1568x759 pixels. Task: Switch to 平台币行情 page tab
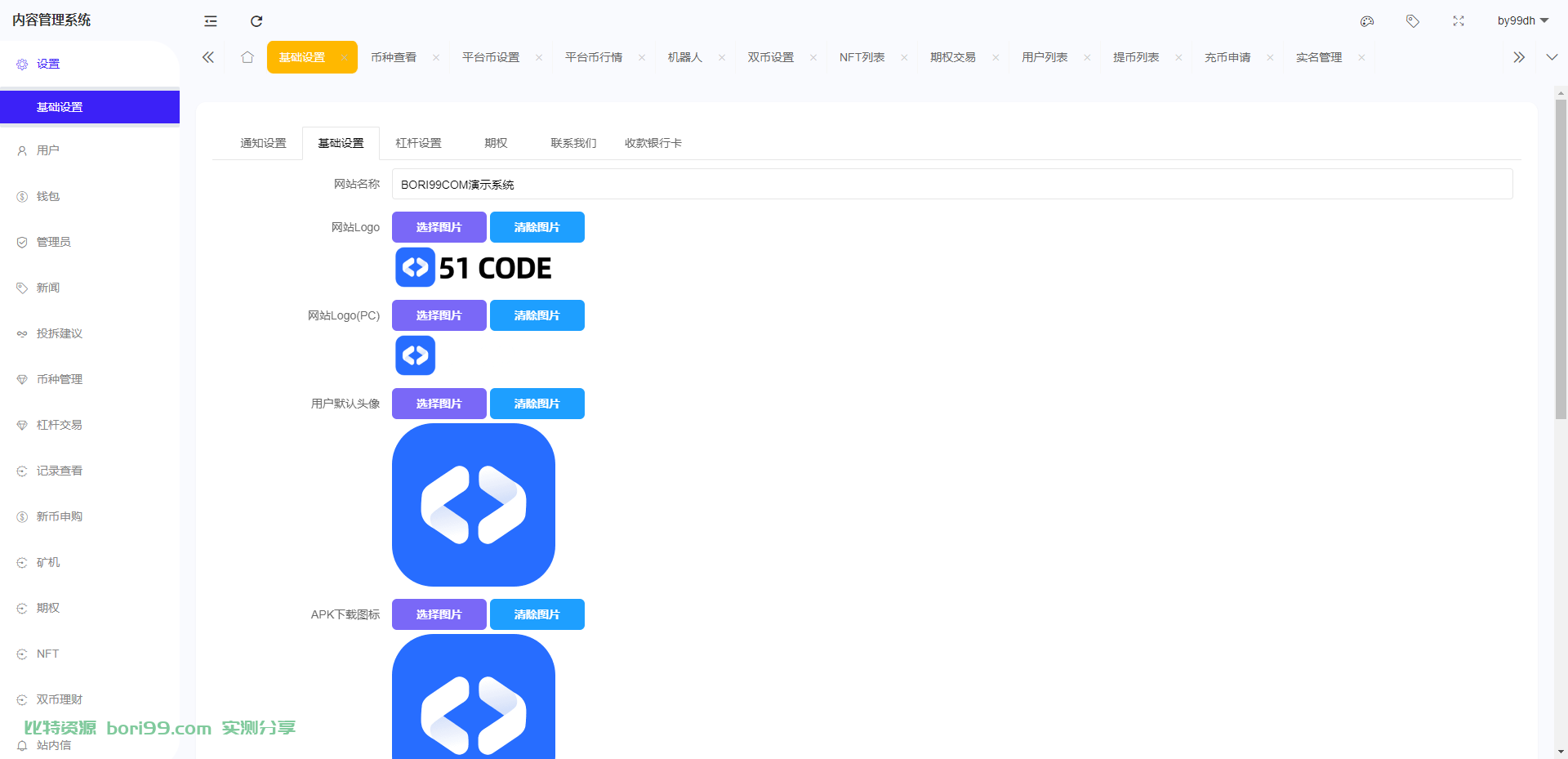pos(594,57)
